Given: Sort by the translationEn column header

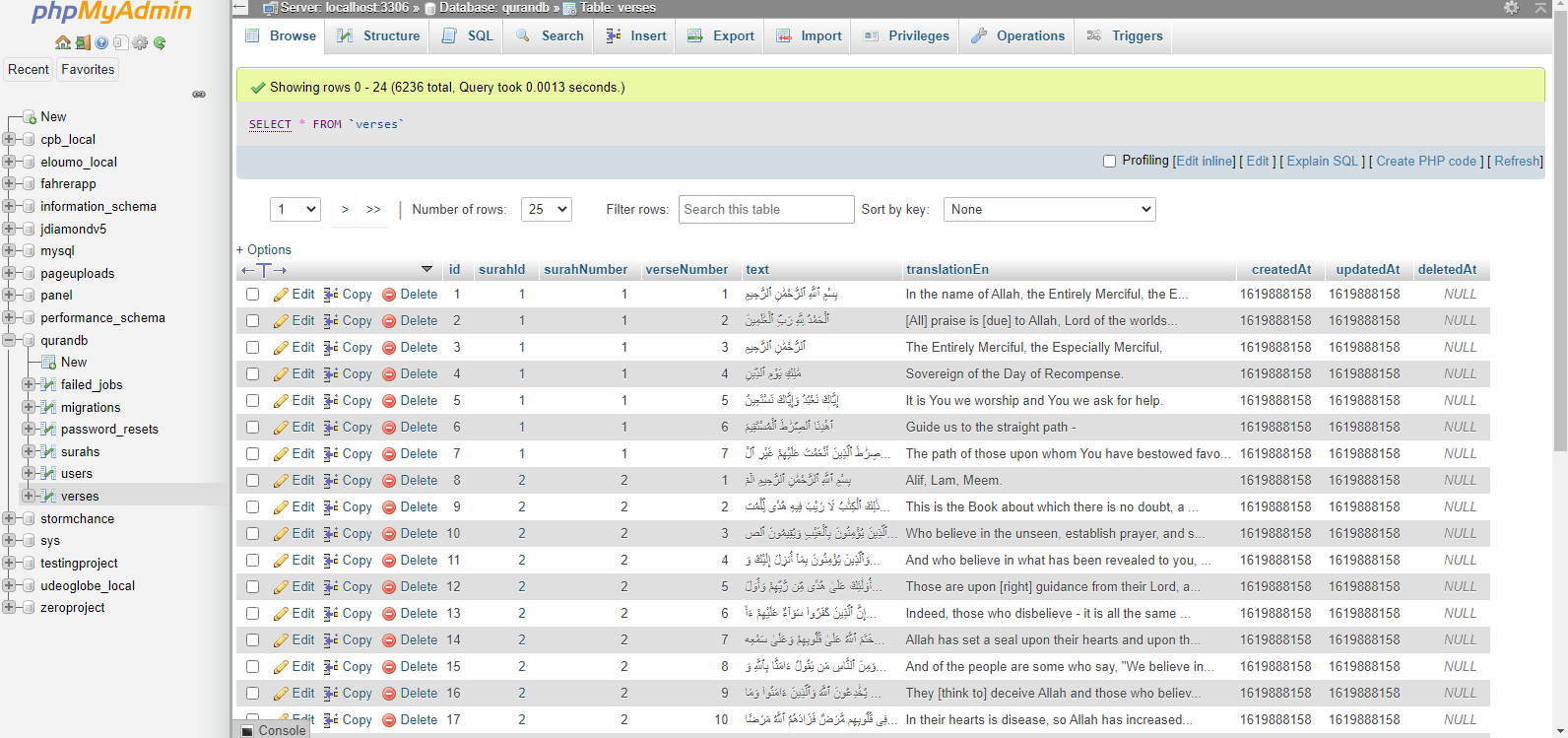Looking at the screenshot, I should 947,269.
